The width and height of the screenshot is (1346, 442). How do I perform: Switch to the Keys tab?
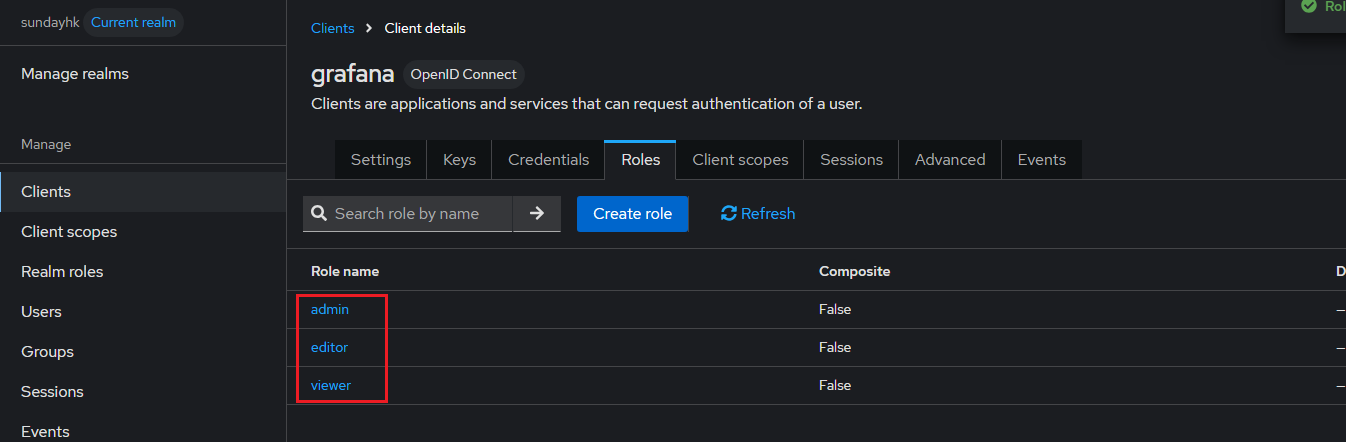460,160
